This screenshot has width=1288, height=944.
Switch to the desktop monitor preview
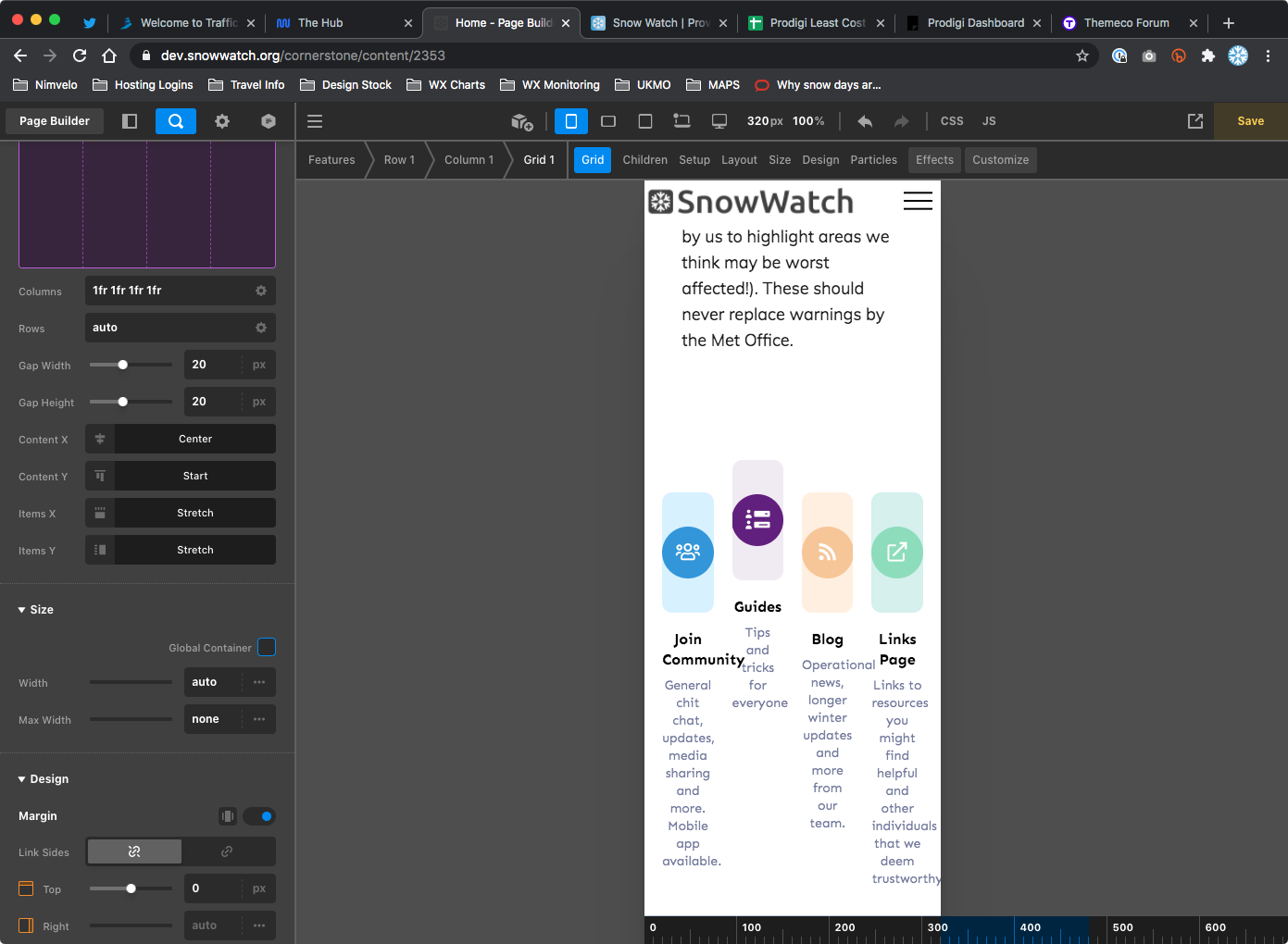click(719, 121)
